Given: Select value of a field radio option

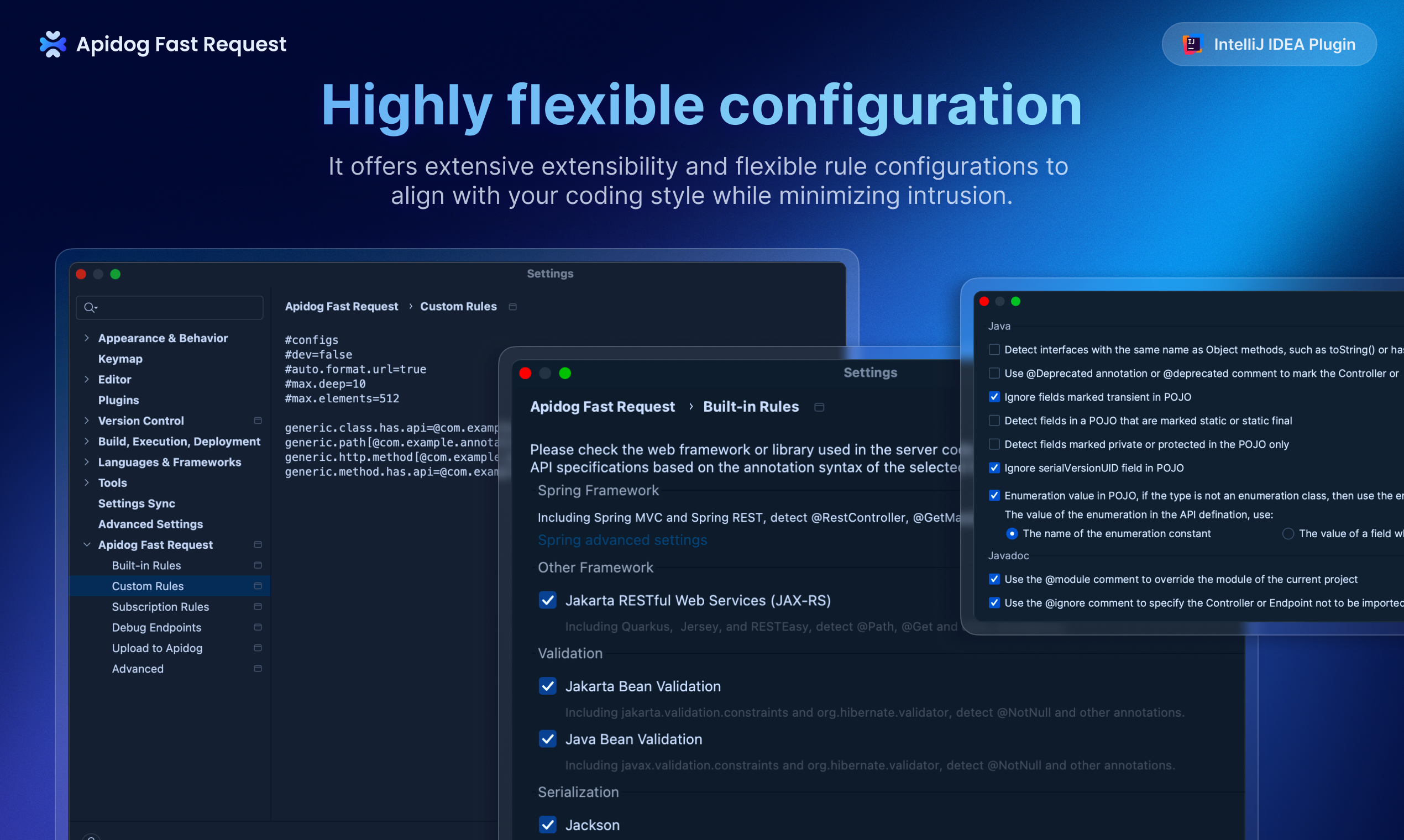Looking at the screenshot, I should [x=1288, y=534].
